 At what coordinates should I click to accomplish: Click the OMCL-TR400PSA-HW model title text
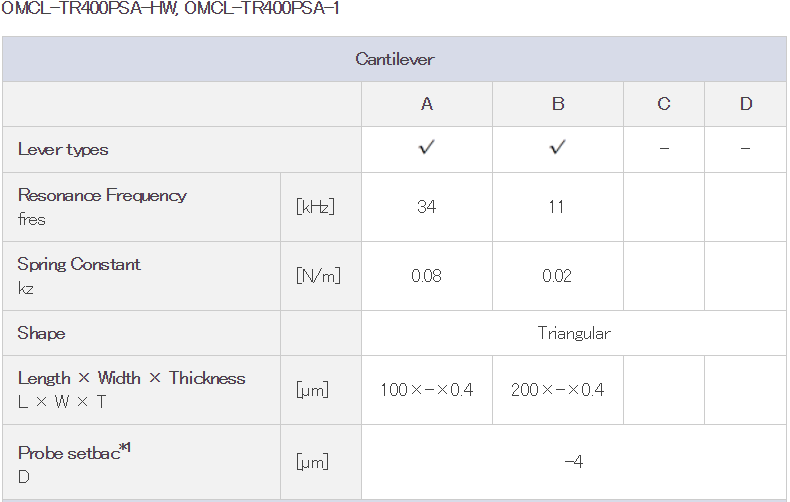click(89, 8)
